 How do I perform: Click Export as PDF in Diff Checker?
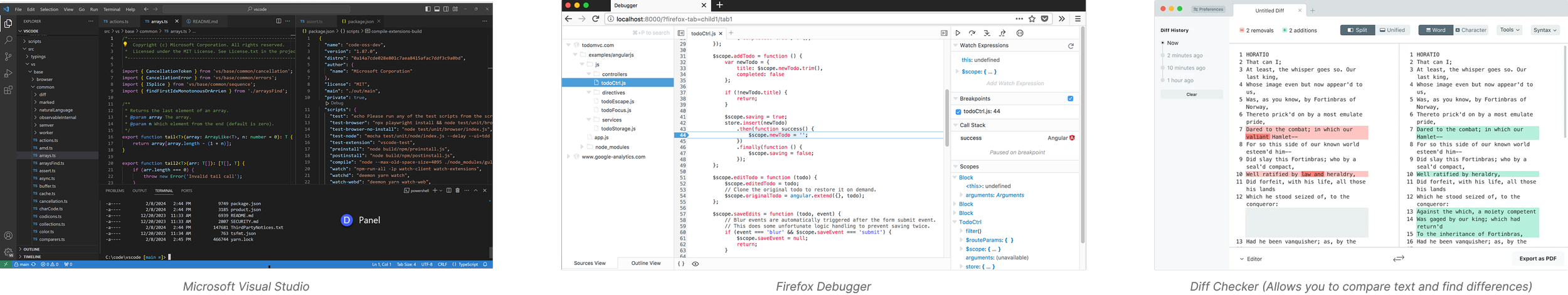pos(1537,259)
